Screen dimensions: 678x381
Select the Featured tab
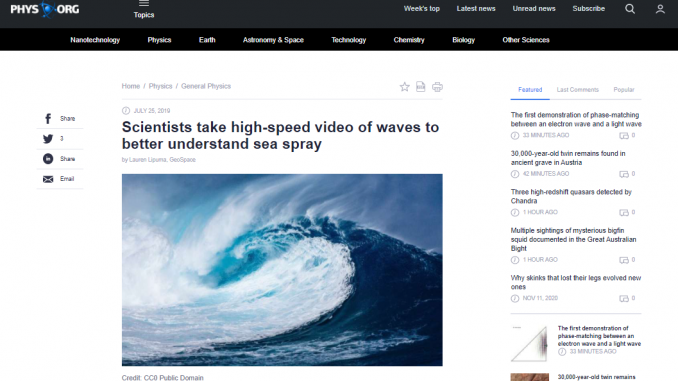(x=530, y=90)
